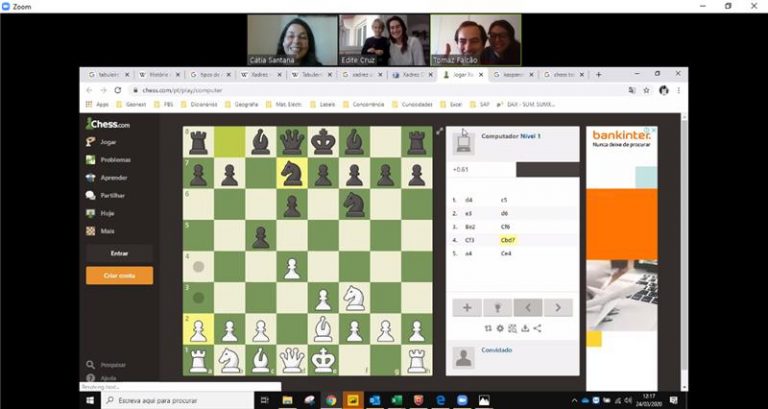Step forward one move with right arrow
This screenshot has width=768, height=409.
pyautogui.click(x=558, y=308)
